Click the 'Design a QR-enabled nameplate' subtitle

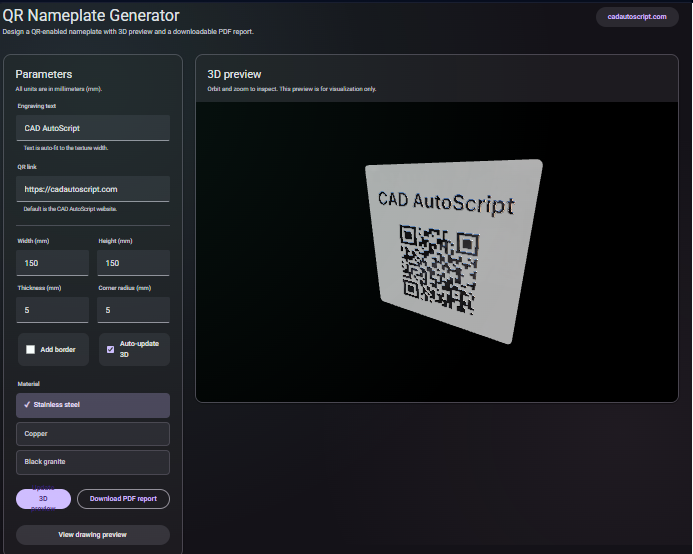[128, 32]
